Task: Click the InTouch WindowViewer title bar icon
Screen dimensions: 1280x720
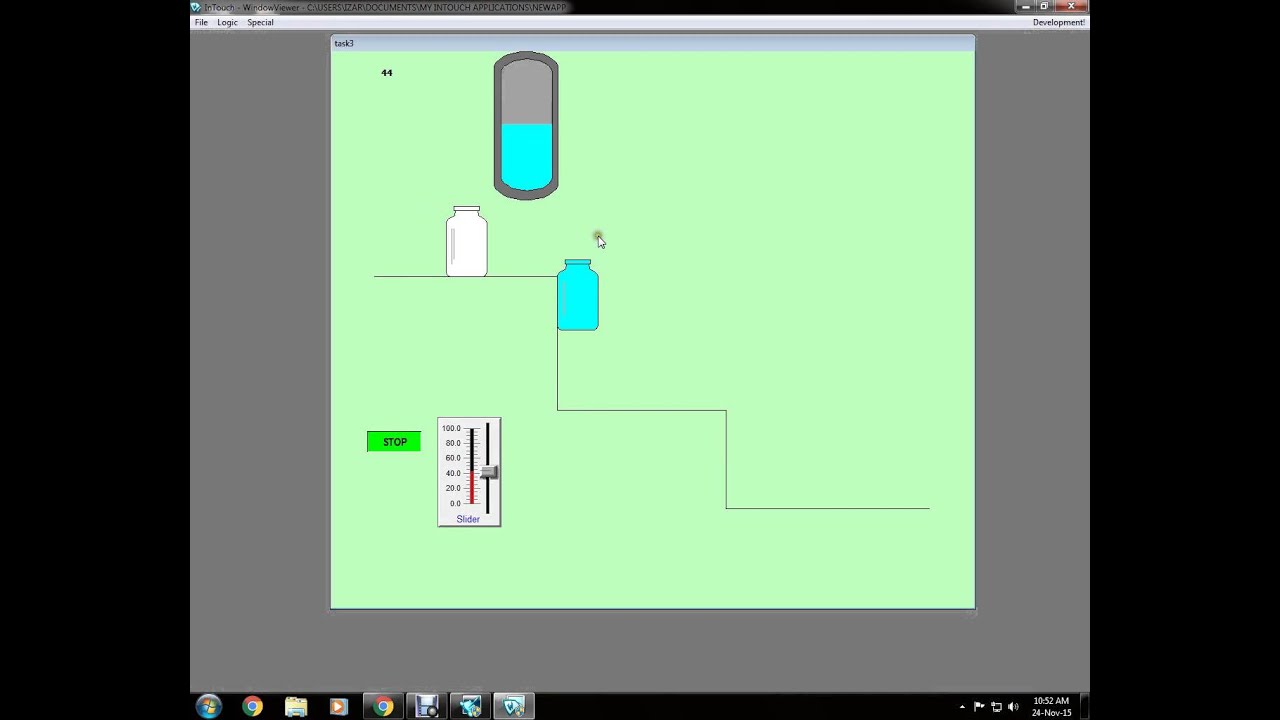Action: (197, 7)
